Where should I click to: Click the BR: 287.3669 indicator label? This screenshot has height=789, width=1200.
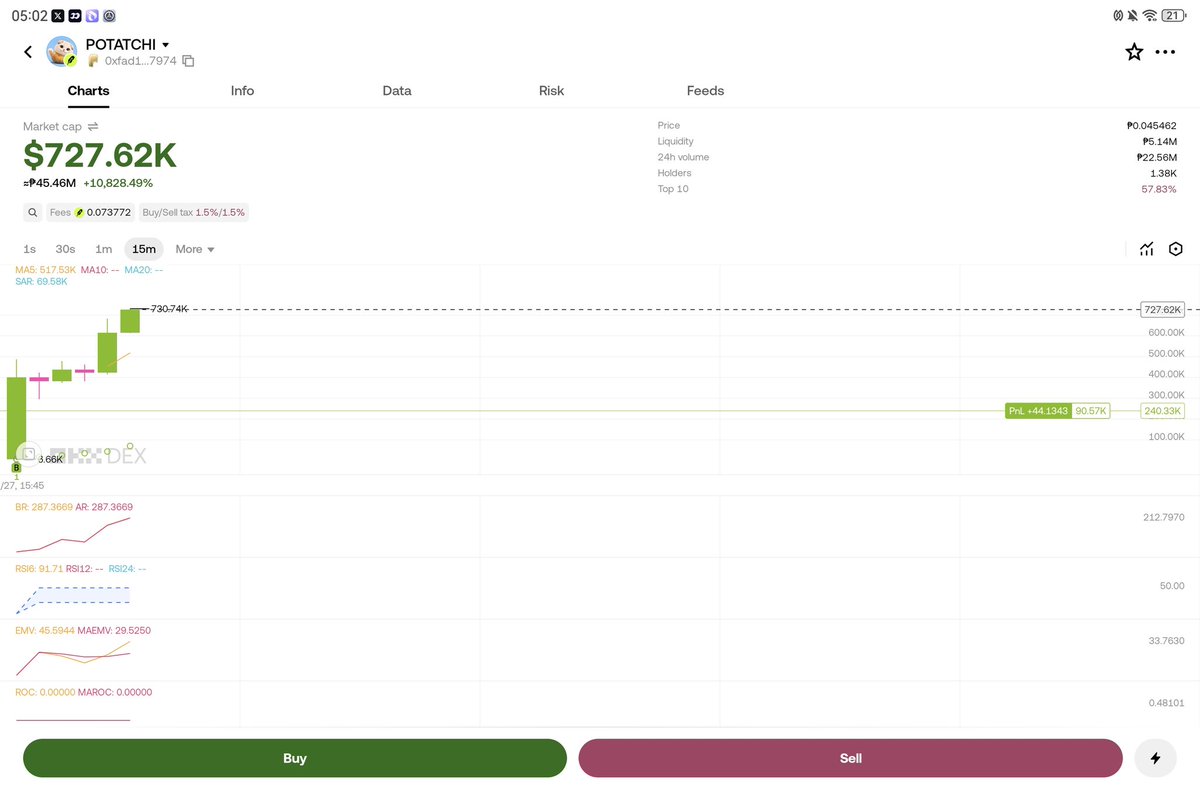pyautogui.click(x=45, y=507)
